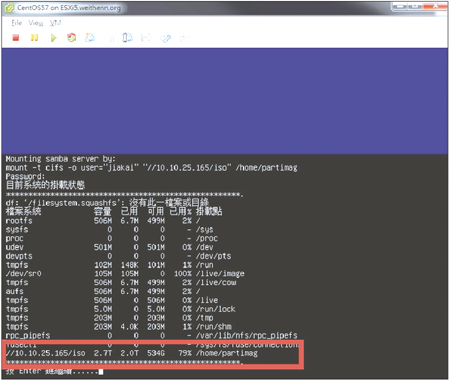
Task: Click the '/var/lib/nfs/rpc_pipefs' mount point
Action: coord(246,335)
